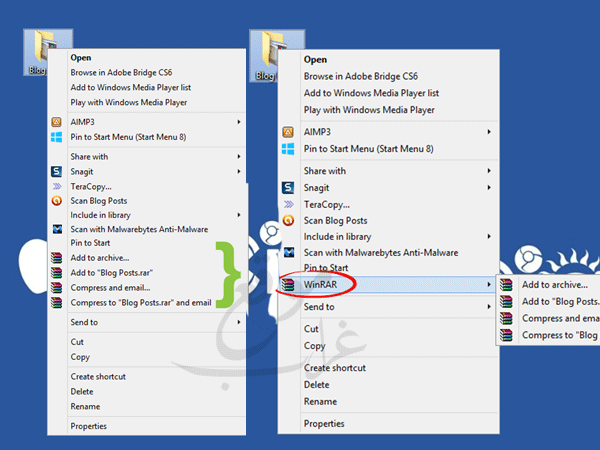This screenshot has width=600, height=450.
Task: Click Windows logo icon in left menu
Action: tap(57, 137)
